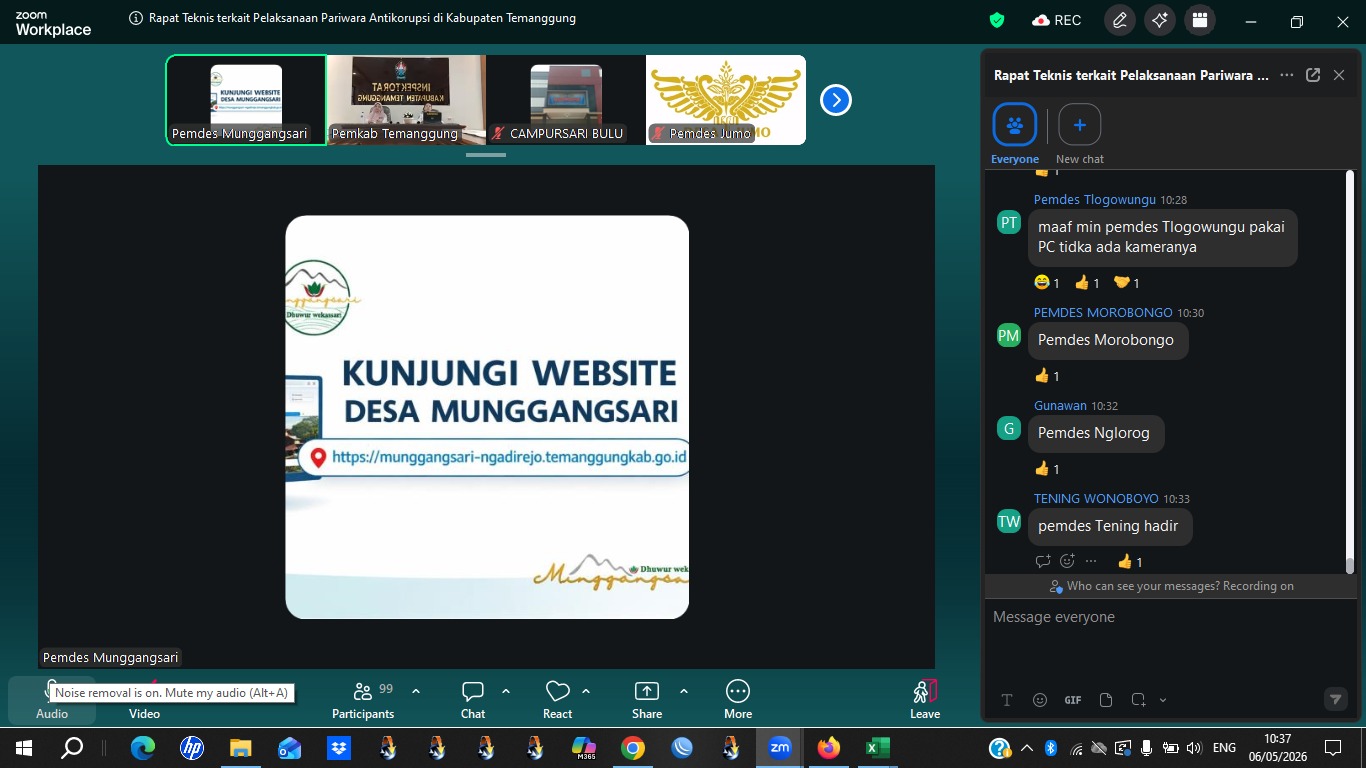Click the REC cloud recording indicator
Viewport: 1366px width, 768px height.
[1057, 20]
